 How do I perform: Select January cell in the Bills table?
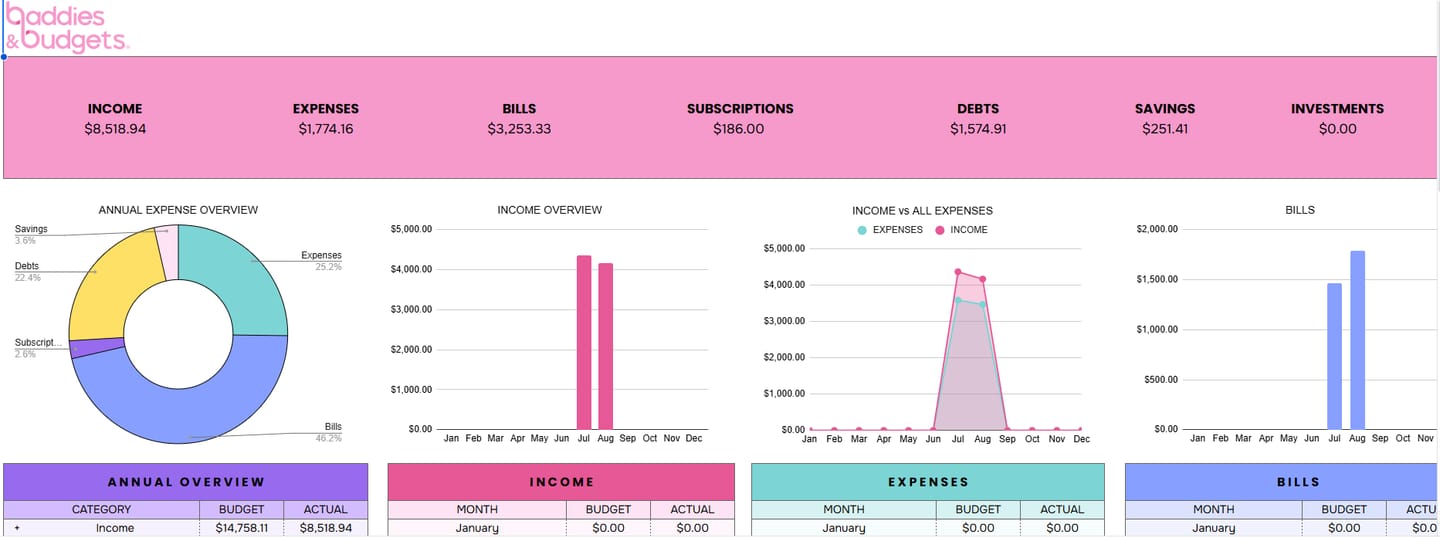[x=1214, y=528]
